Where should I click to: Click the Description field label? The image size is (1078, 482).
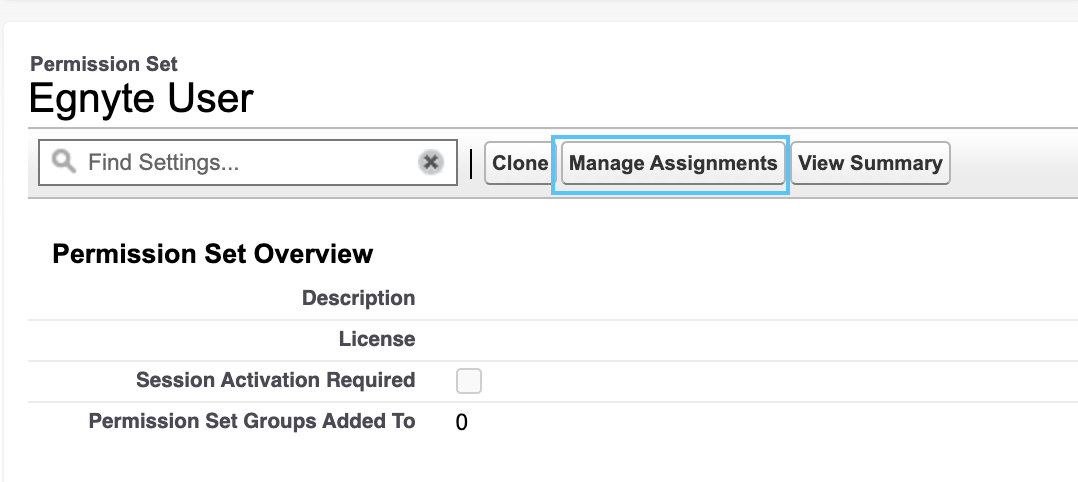(x=358, y=298)
